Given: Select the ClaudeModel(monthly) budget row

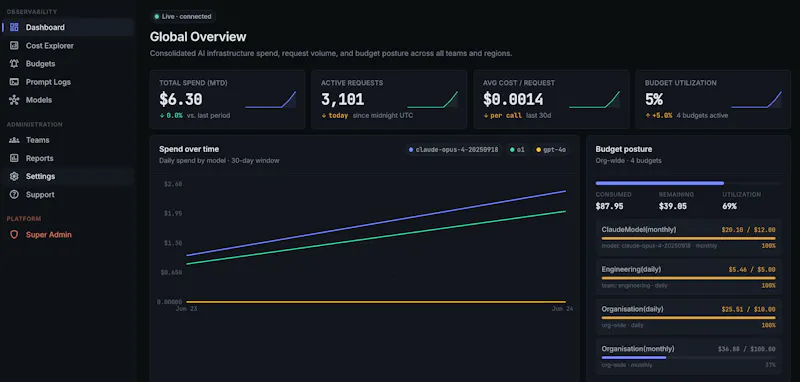Looking at the screenshot, I should point(688,237).
